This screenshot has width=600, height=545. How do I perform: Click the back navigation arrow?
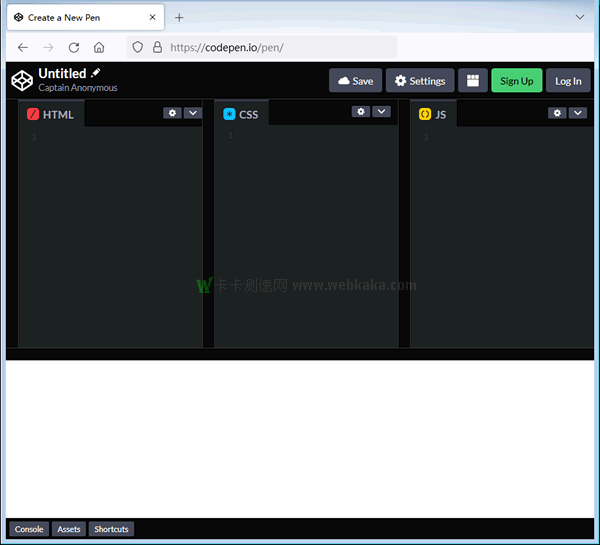(x=23, y=47)
